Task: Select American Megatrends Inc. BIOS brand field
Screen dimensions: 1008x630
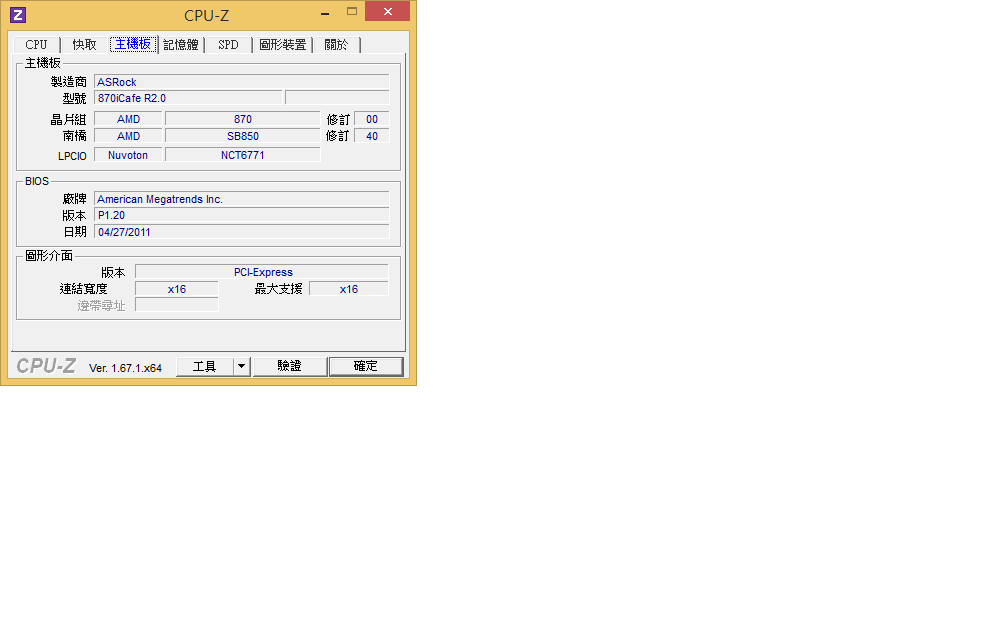Action: pyautogui.click(x=242, y=199)
